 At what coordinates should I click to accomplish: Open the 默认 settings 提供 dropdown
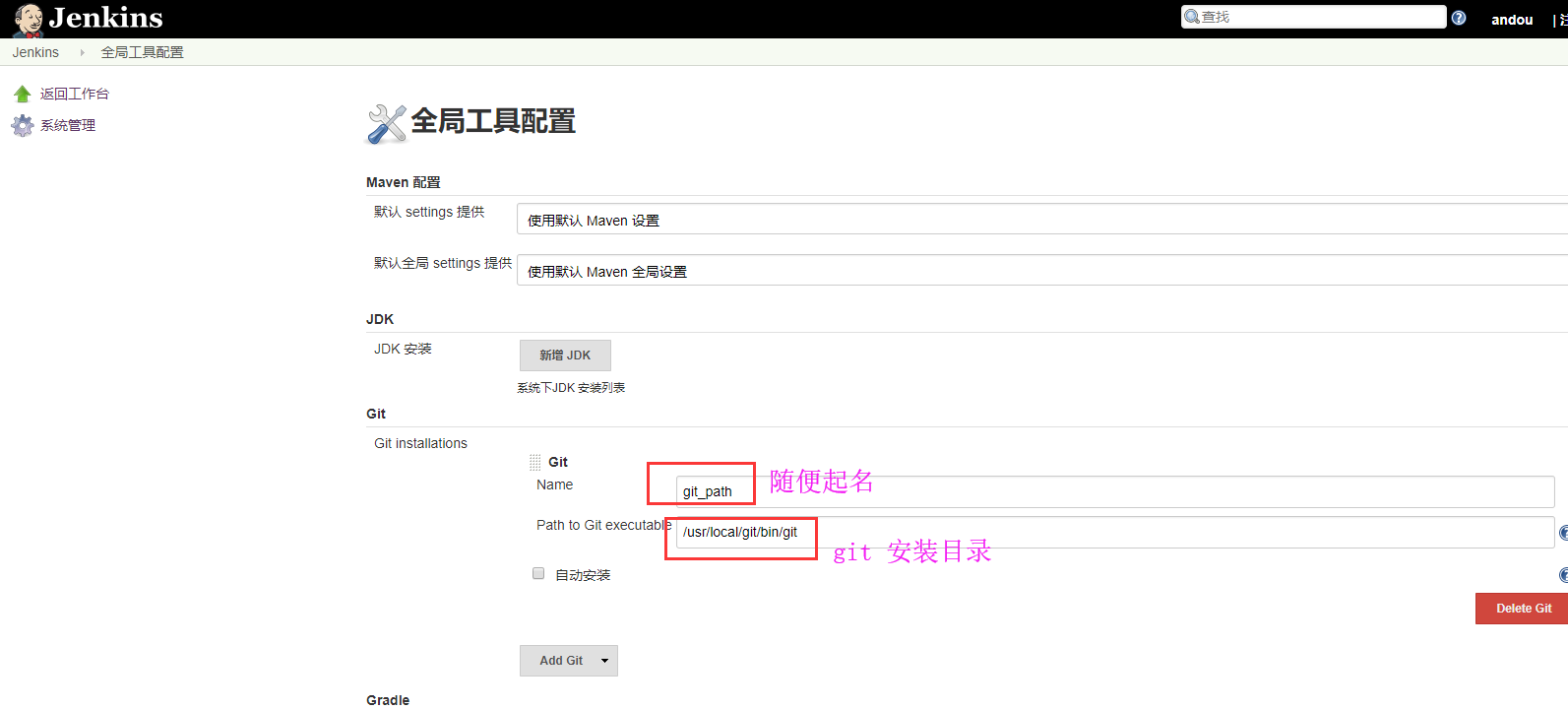tap(1042, 220)
